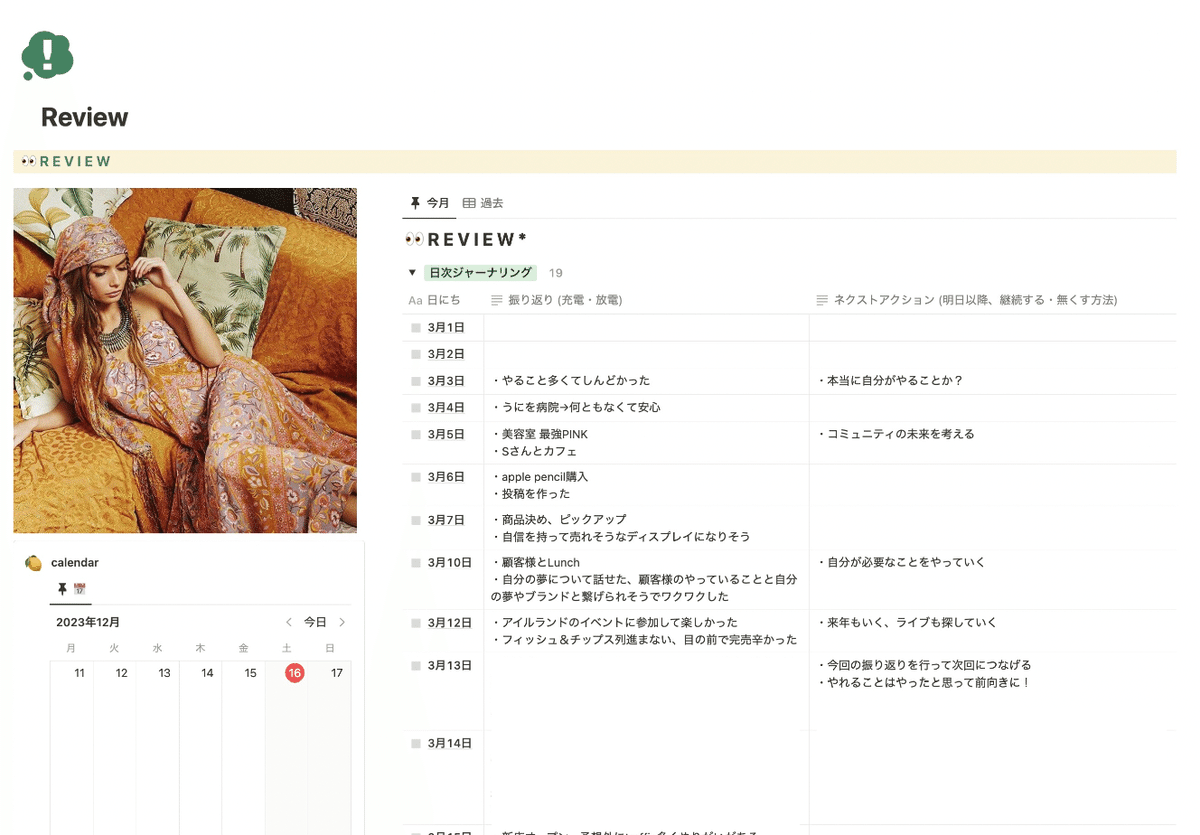The image size is (1200, 835).
Task: Open the calendar emoji tab view
Action: pyautogui.click(x=81, y=589)
